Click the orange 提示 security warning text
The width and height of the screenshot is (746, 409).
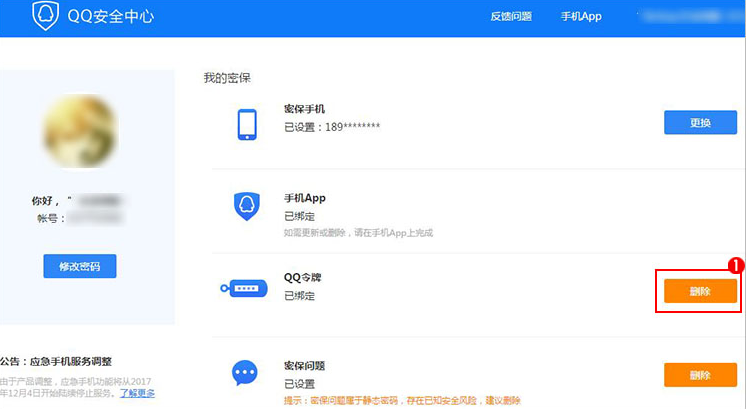click(x=402, y=400)
